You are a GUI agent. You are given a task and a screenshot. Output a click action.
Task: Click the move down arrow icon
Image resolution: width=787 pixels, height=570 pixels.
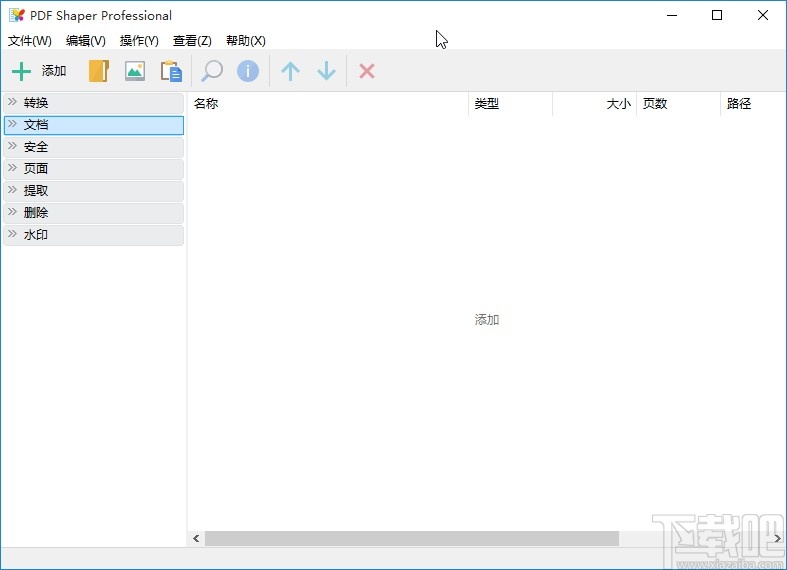coord(326,71)
